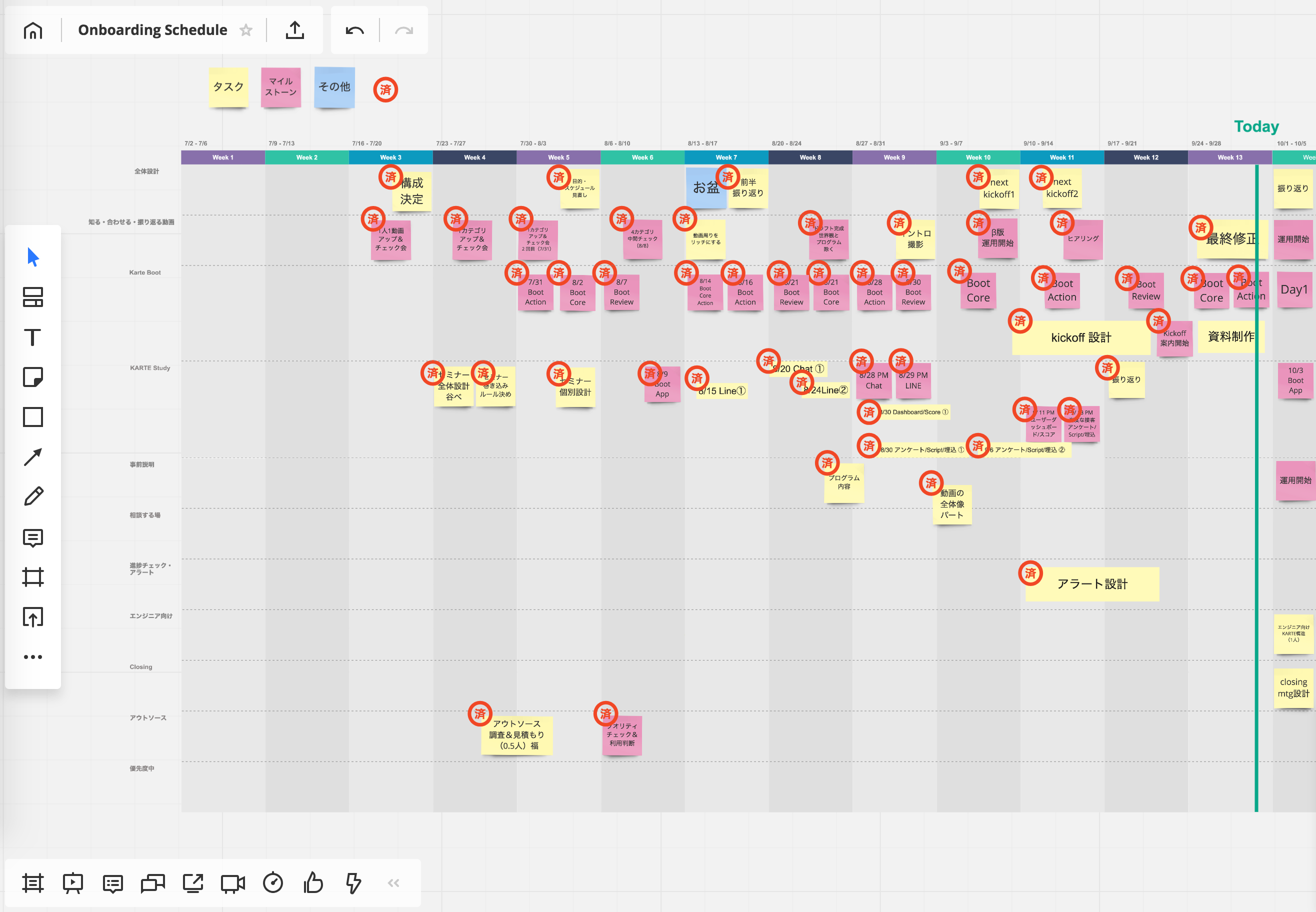Click the green Today timeline marker label
Image resolution: width=1316 pixels, height=912 pixels.
click(1256, 126)
